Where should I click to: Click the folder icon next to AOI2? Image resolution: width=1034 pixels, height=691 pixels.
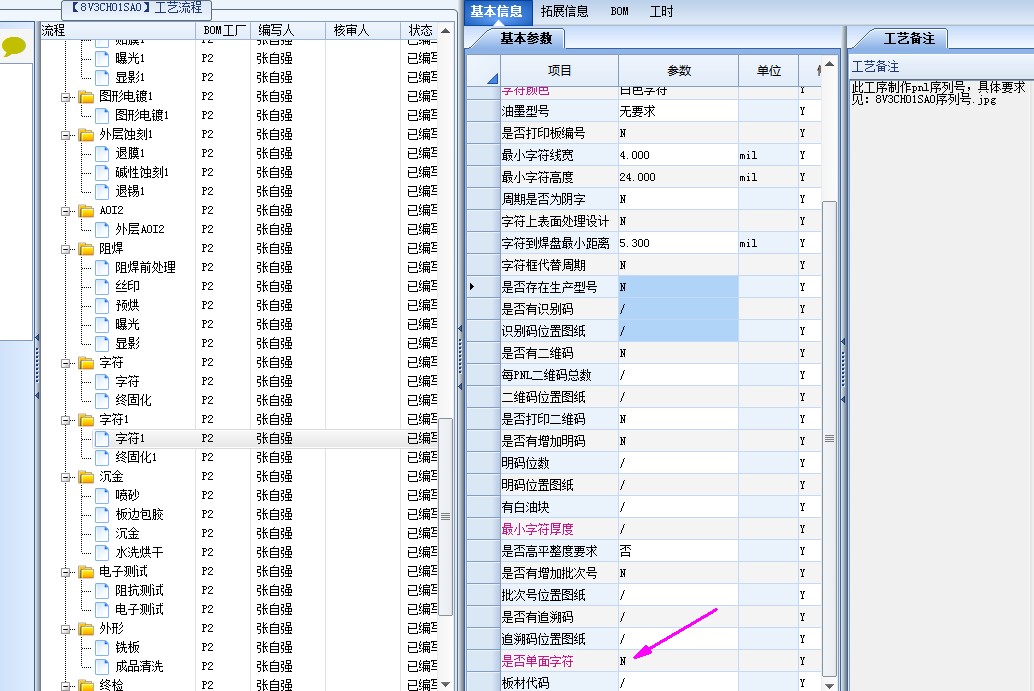click(x=86, y=211)
